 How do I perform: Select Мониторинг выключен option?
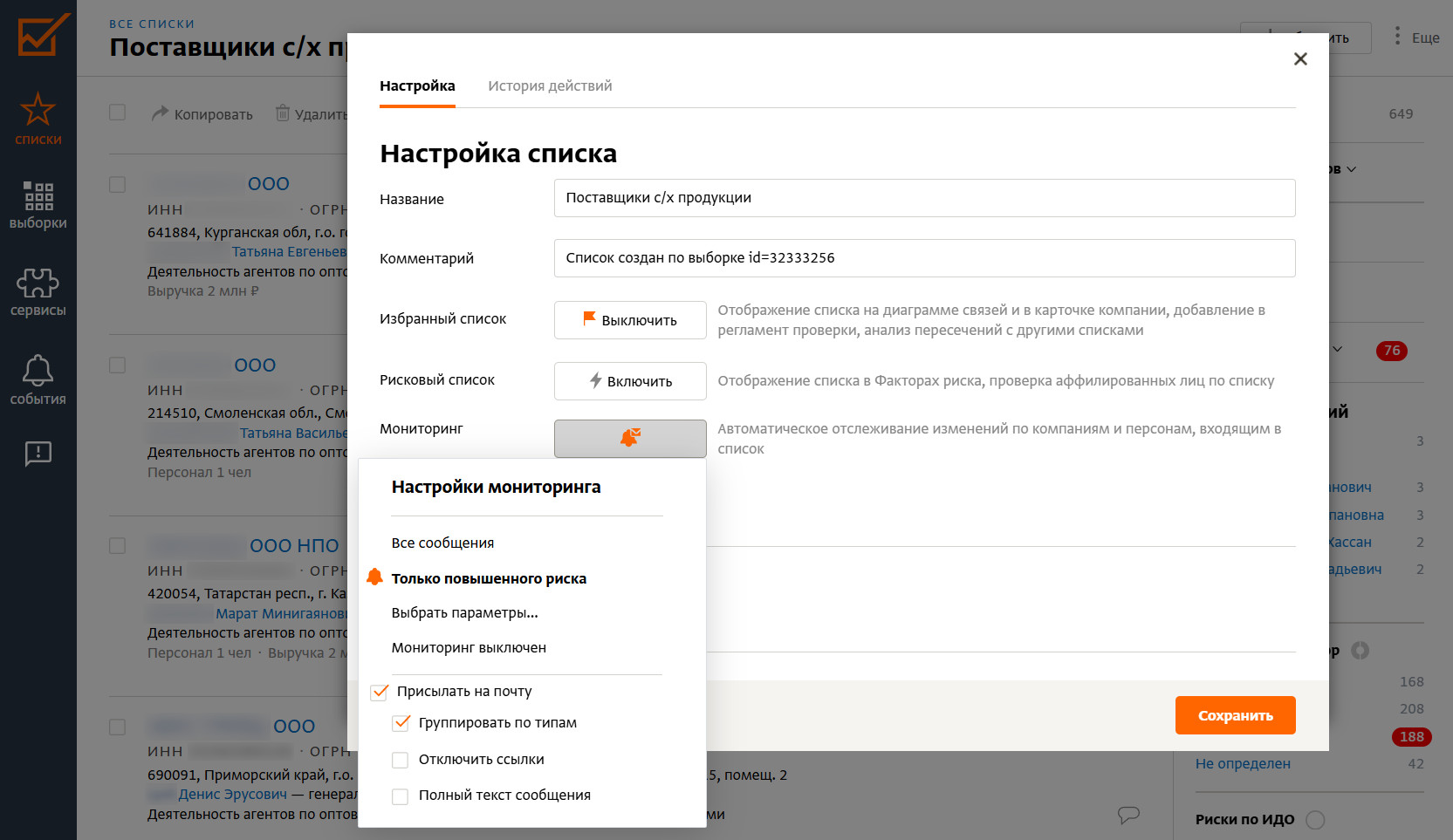(469, 647)
